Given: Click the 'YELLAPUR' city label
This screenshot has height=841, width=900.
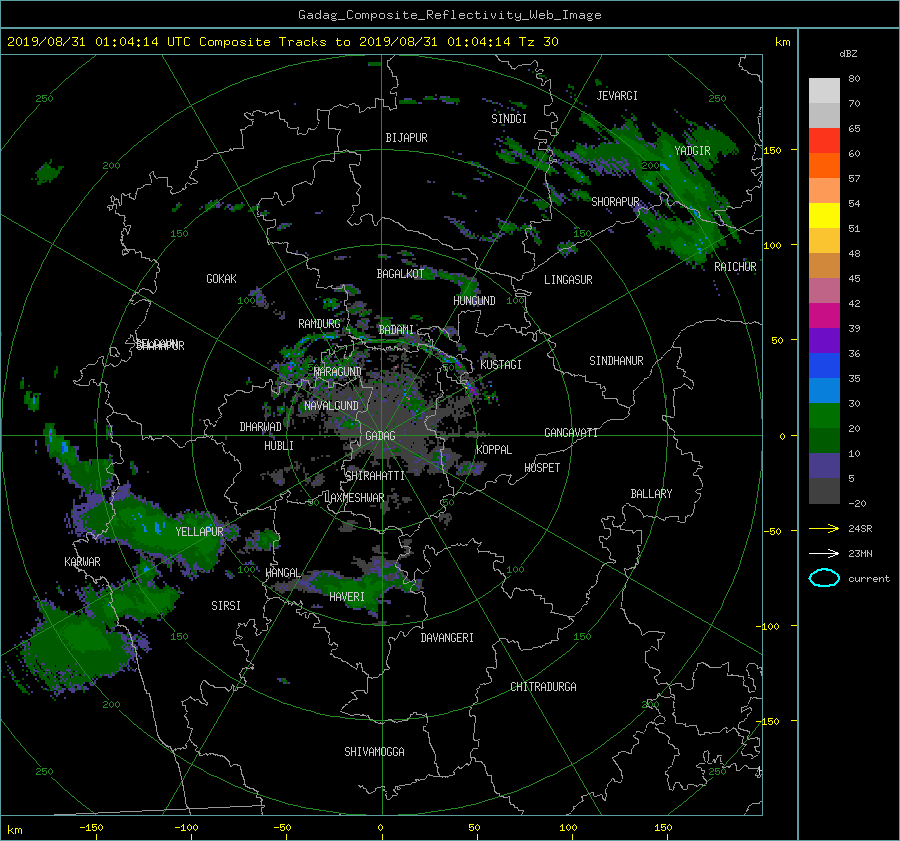Looking at the screenshot, I should click(x=199, y=532).
